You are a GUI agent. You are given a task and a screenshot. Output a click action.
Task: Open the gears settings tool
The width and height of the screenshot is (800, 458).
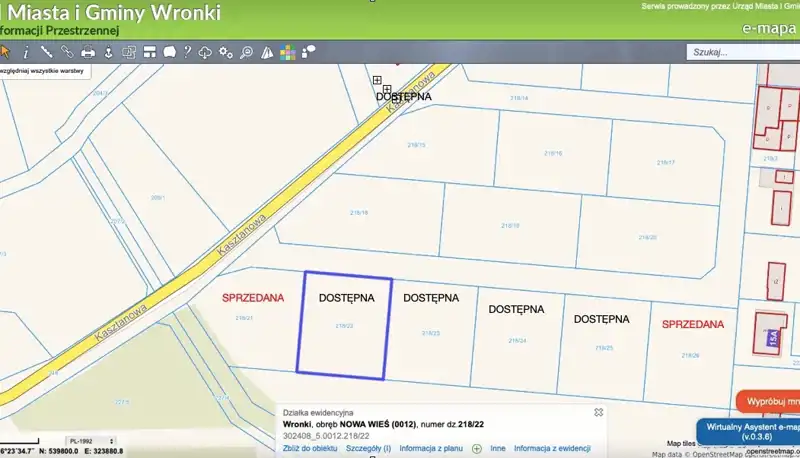[226, 52]
